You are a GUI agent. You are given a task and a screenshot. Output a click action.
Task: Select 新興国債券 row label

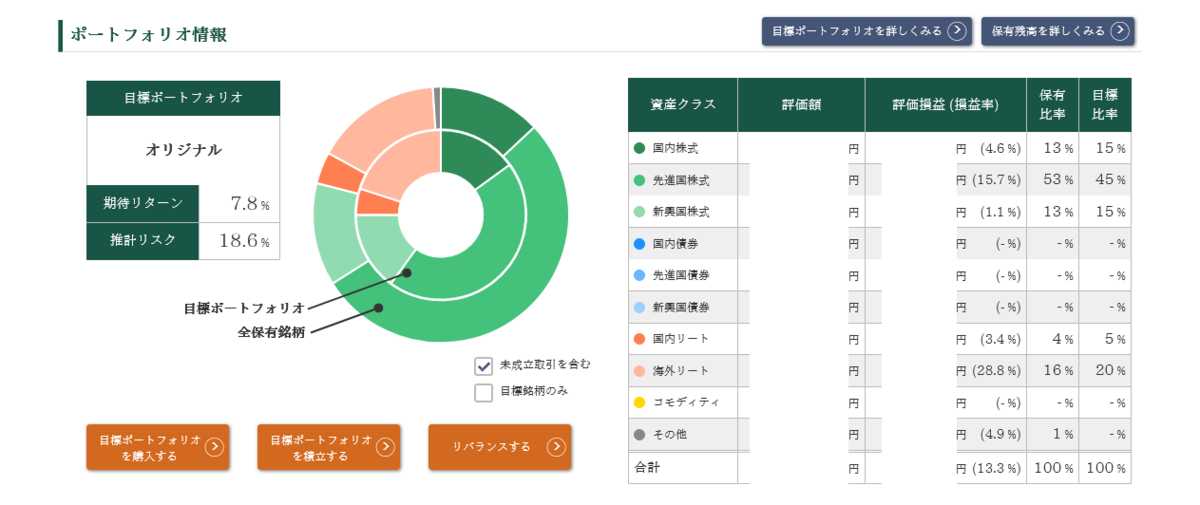point(682,307)
